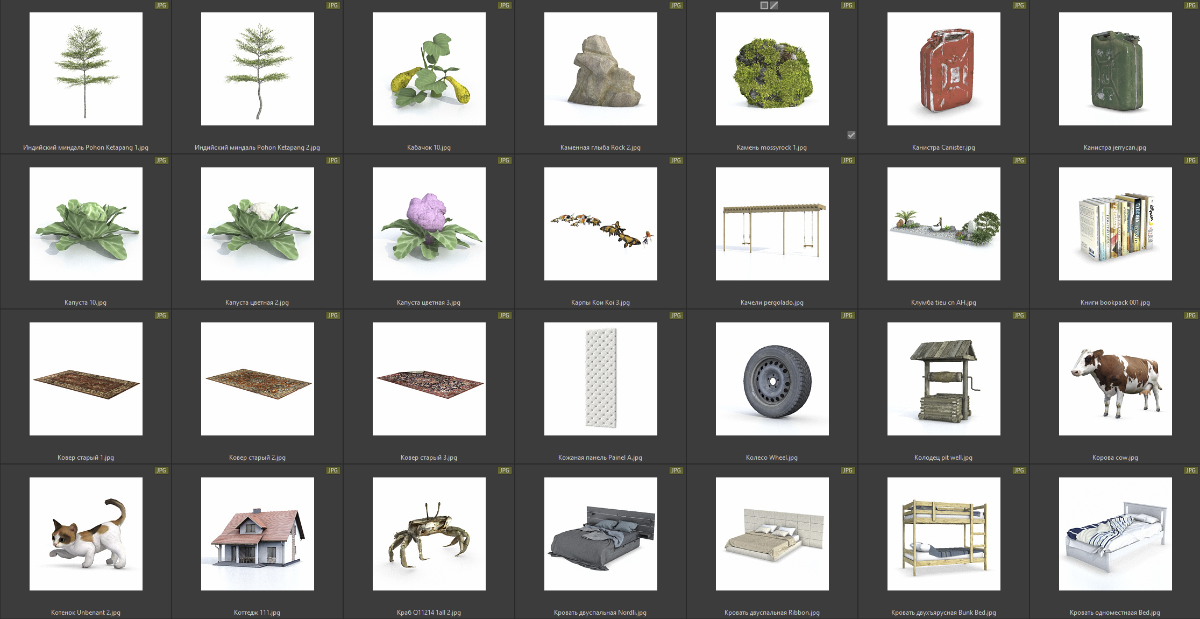The height and width of the screenshot is (619, 1200).
Task: Click the square flag icon above mossy rock
Action: click(764, 5)
